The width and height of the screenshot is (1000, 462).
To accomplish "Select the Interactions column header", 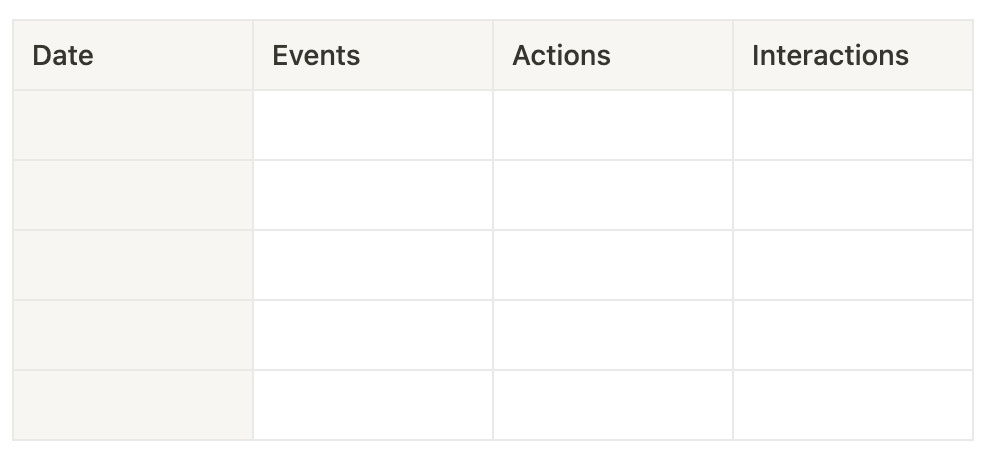I will click(x=852, y=55).
